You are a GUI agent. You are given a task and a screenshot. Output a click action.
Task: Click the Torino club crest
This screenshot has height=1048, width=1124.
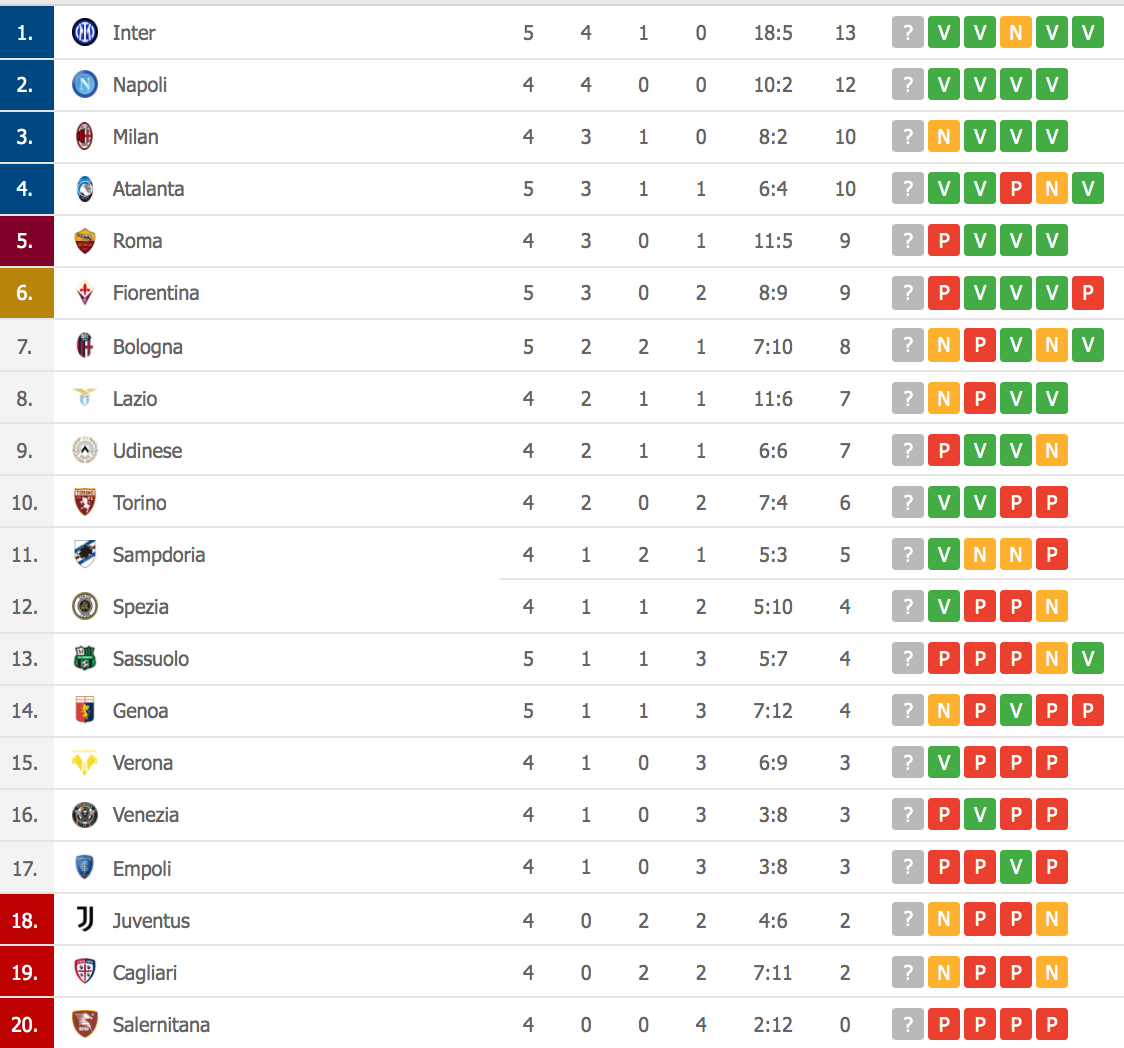click(85, 502)
